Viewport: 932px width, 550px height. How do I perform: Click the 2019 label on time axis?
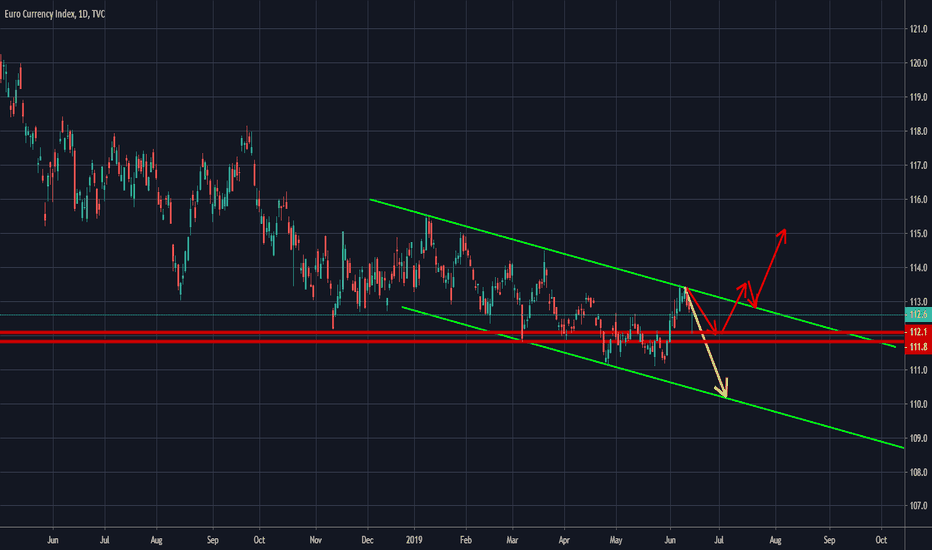[x=414, y=540]
